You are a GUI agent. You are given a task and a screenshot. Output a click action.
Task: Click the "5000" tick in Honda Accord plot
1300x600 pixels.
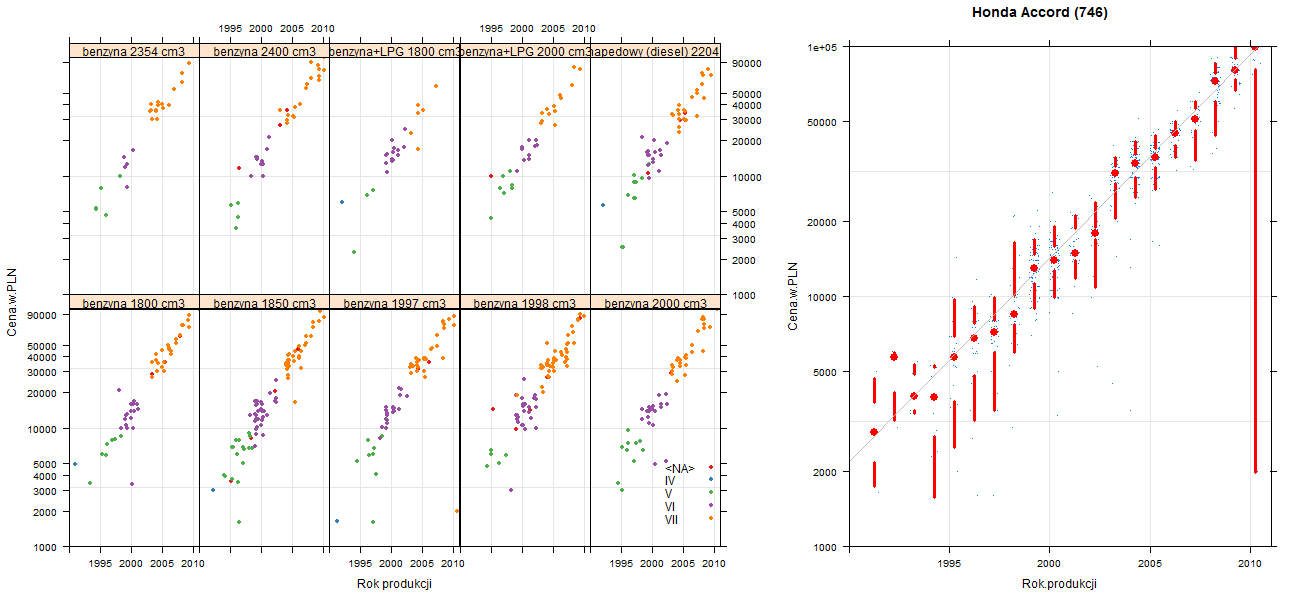tap(827, 372)
